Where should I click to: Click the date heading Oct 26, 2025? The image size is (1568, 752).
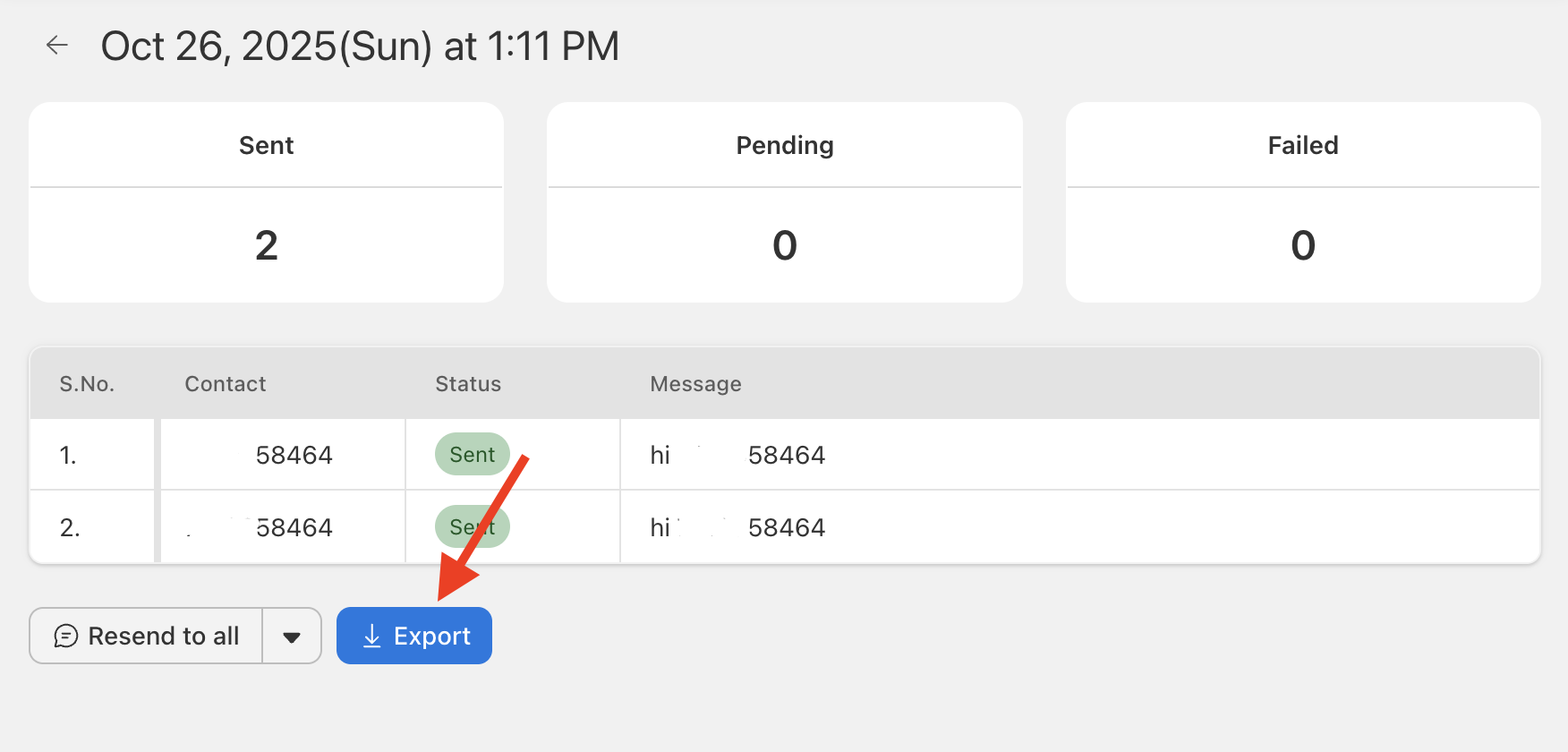[x=360, y=47]
